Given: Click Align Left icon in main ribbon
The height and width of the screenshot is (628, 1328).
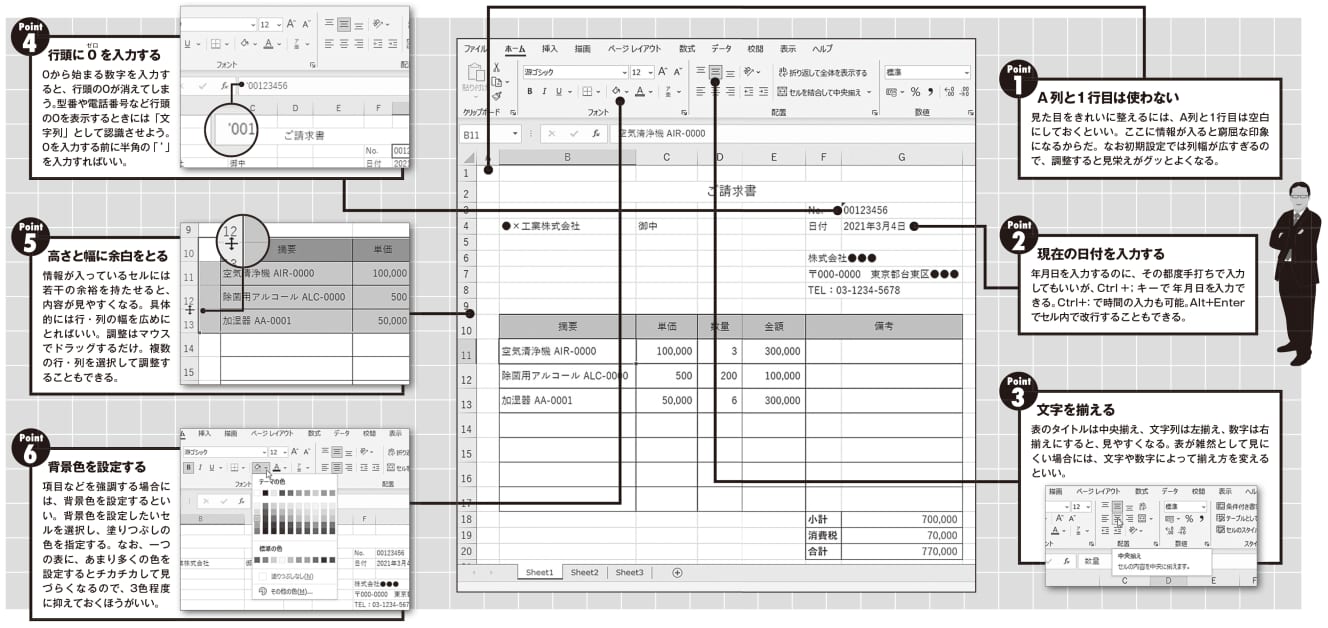Looking at the screenshot, I should pyautogui.click(x=700, y=92).
